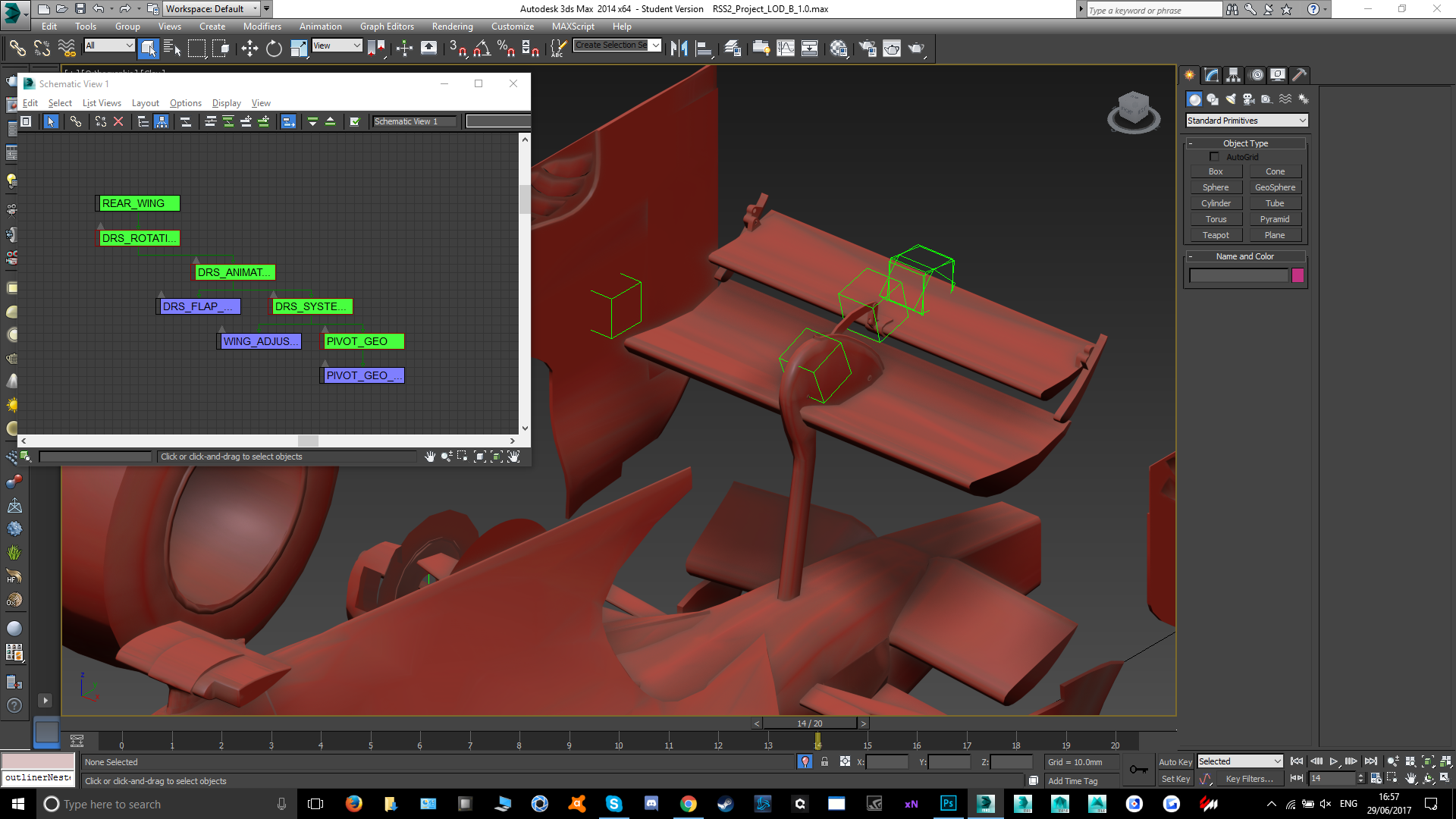
Task: Open the MAXScript menu
Action: click(573, 27)
